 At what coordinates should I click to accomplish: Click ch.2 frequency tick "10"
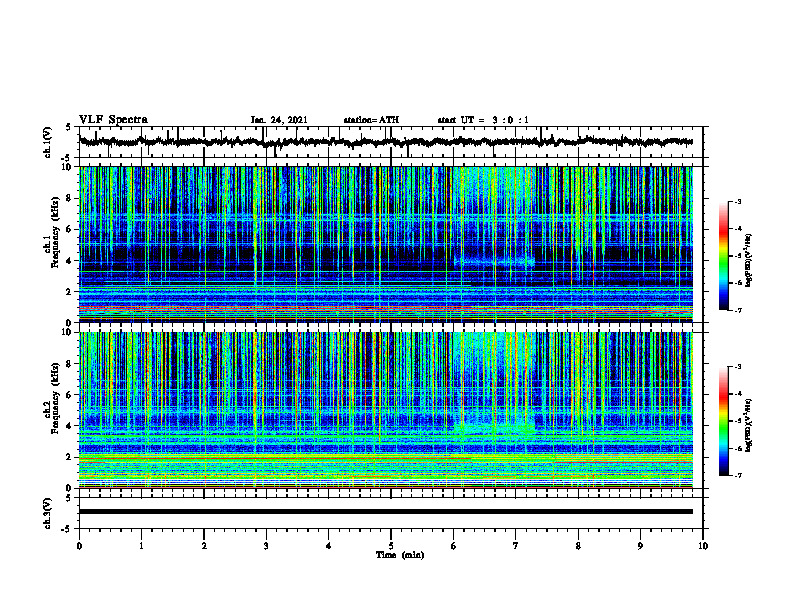click(x=68, y=332)
